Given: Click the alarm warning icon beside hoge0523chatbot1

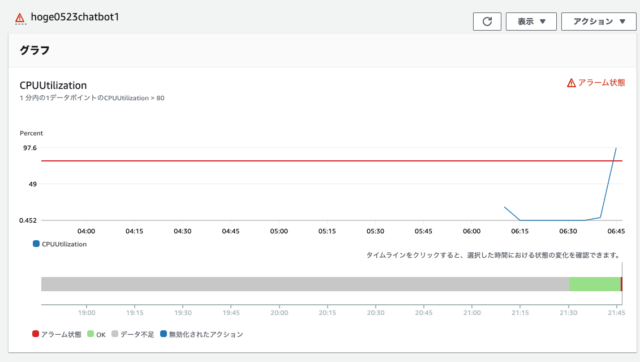Looking at the screenshot, I should pyautogui.click(x=20, y=18).
